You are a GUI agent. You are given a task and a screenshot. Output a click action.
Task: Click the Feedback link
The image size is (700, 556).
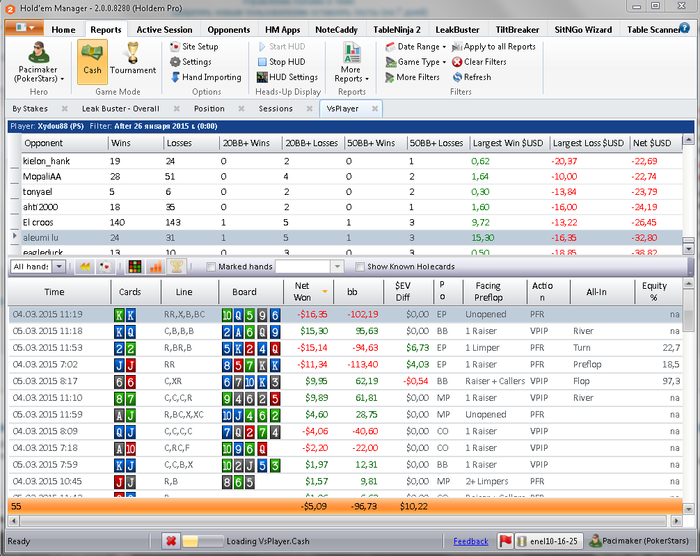tap(471, 541)
